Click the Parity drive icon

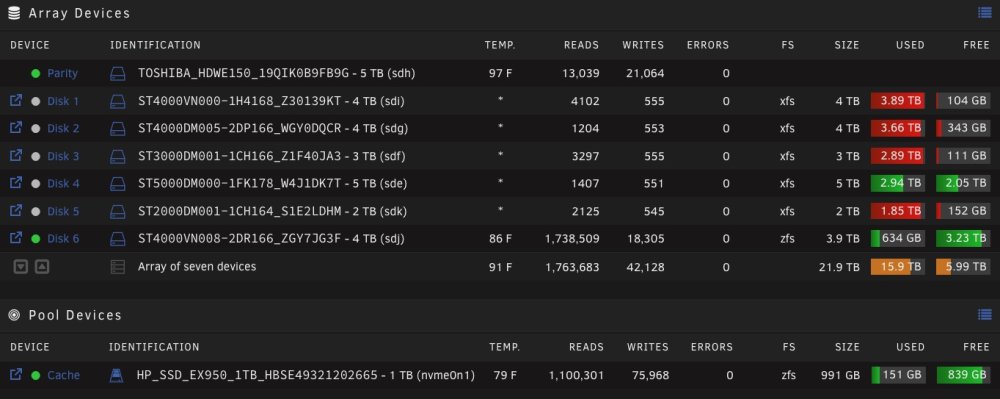(x=118, y=73)
